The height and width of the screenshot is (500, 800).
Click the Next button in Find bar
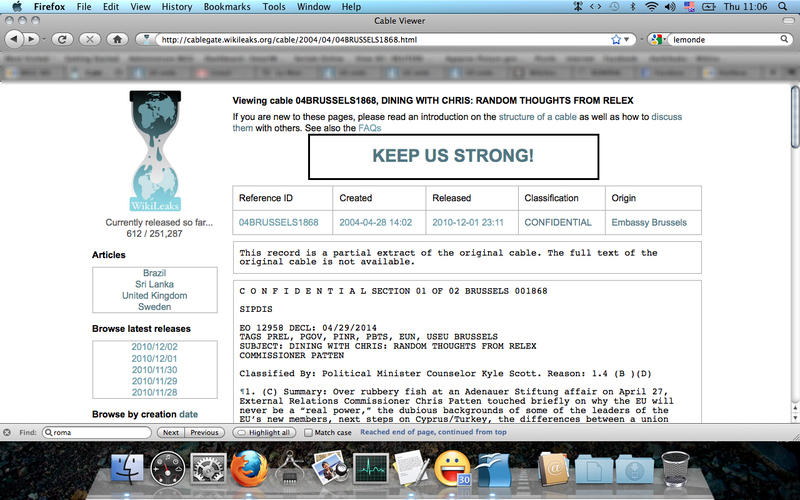(170, 432)
